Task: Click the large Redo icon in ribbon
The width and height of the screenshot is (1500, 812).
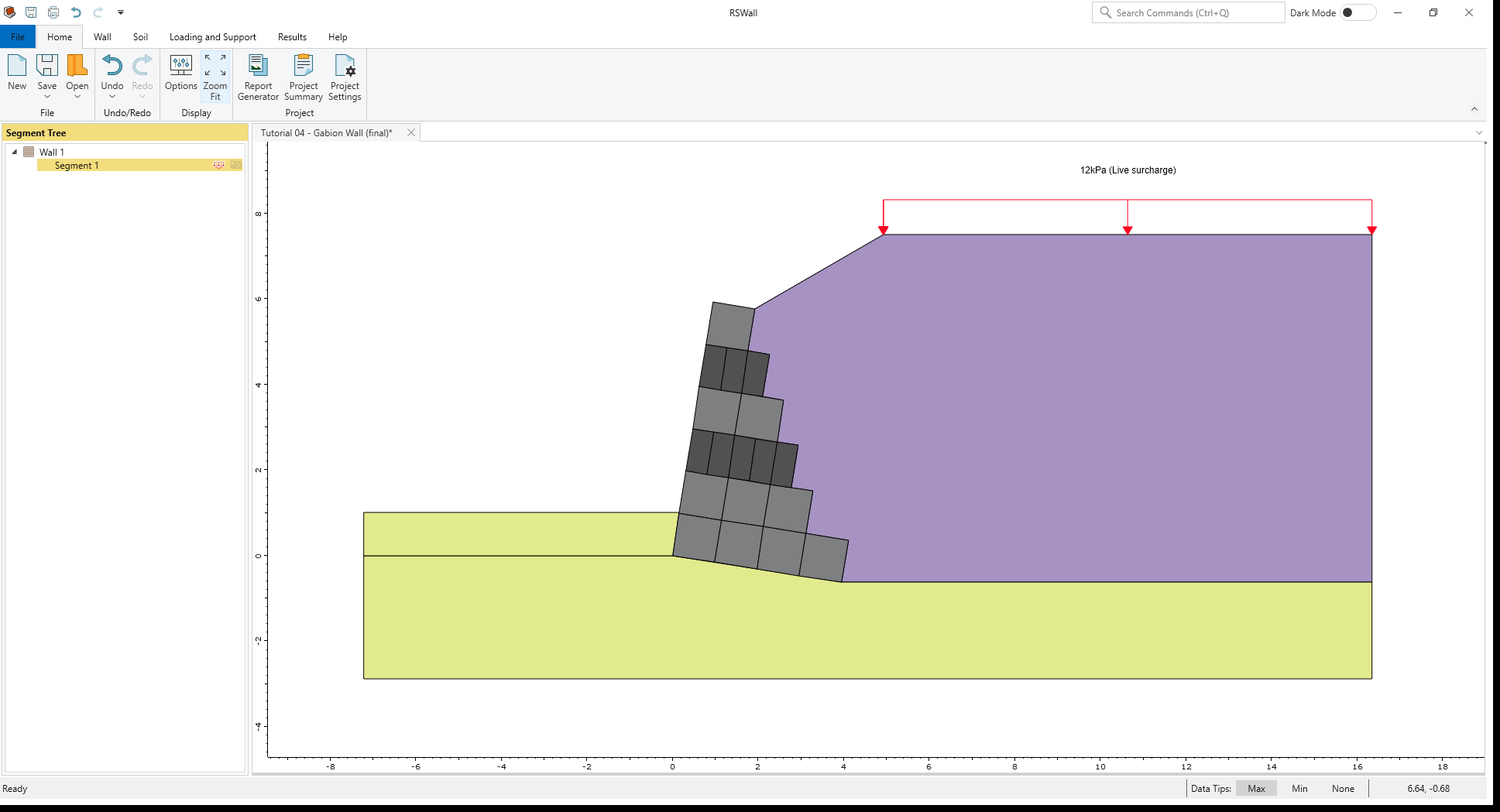Action: point(142,65)
